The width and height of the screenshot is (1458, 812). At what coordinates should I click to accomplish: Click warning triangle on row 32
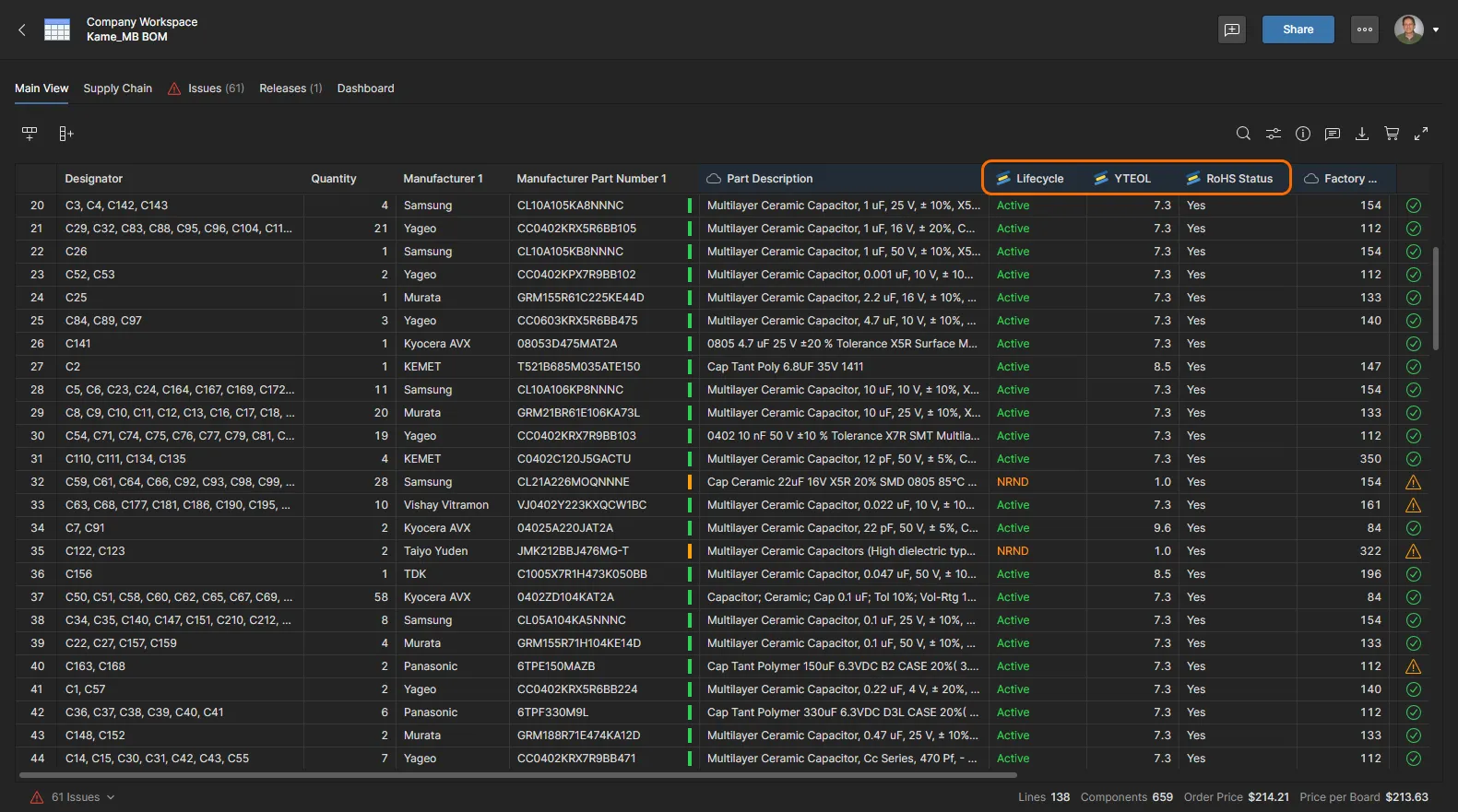(1413, 482)
